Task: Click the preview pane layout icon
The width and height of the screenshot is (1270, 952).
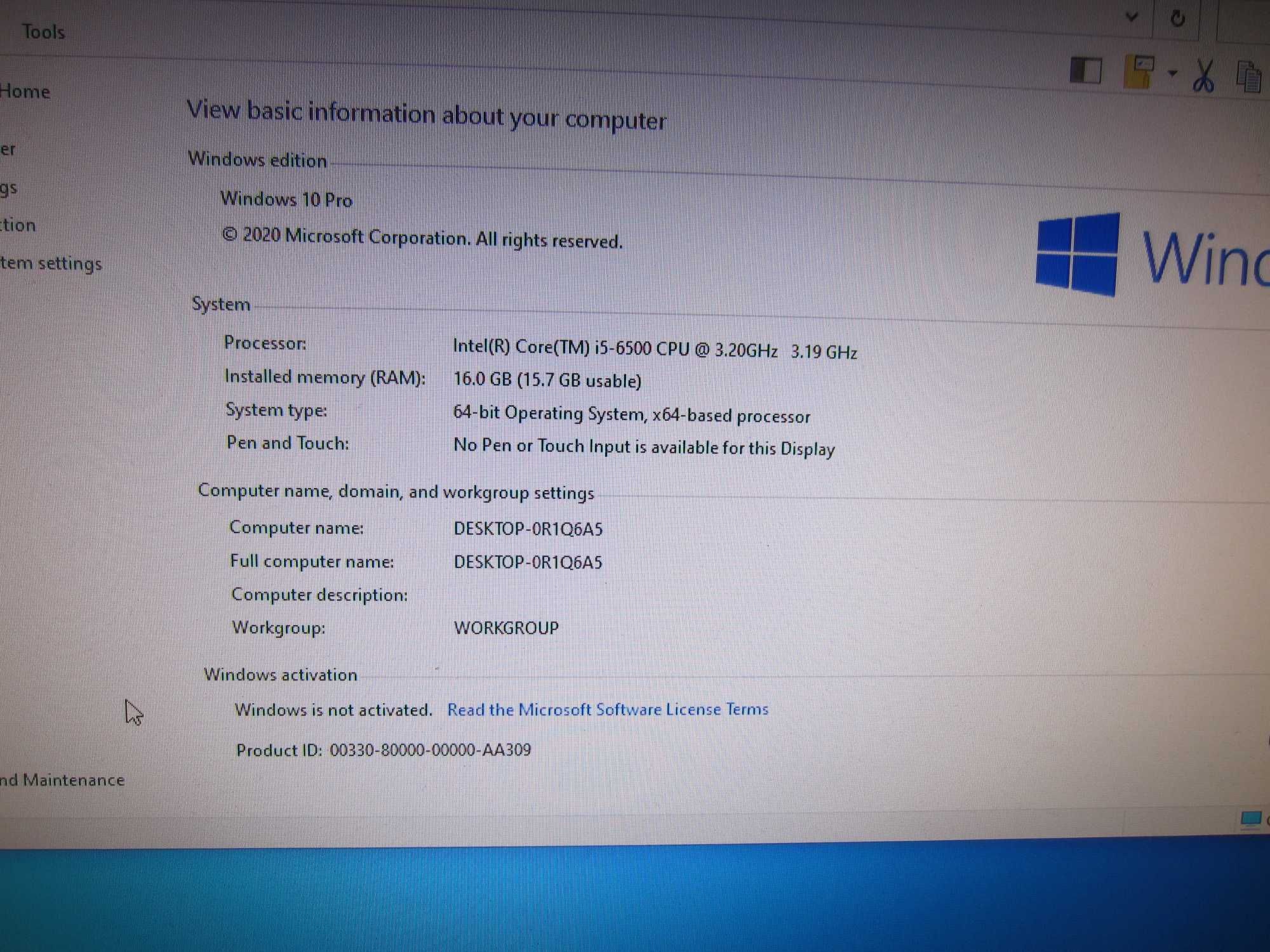Action: (x=1086, y=70)
